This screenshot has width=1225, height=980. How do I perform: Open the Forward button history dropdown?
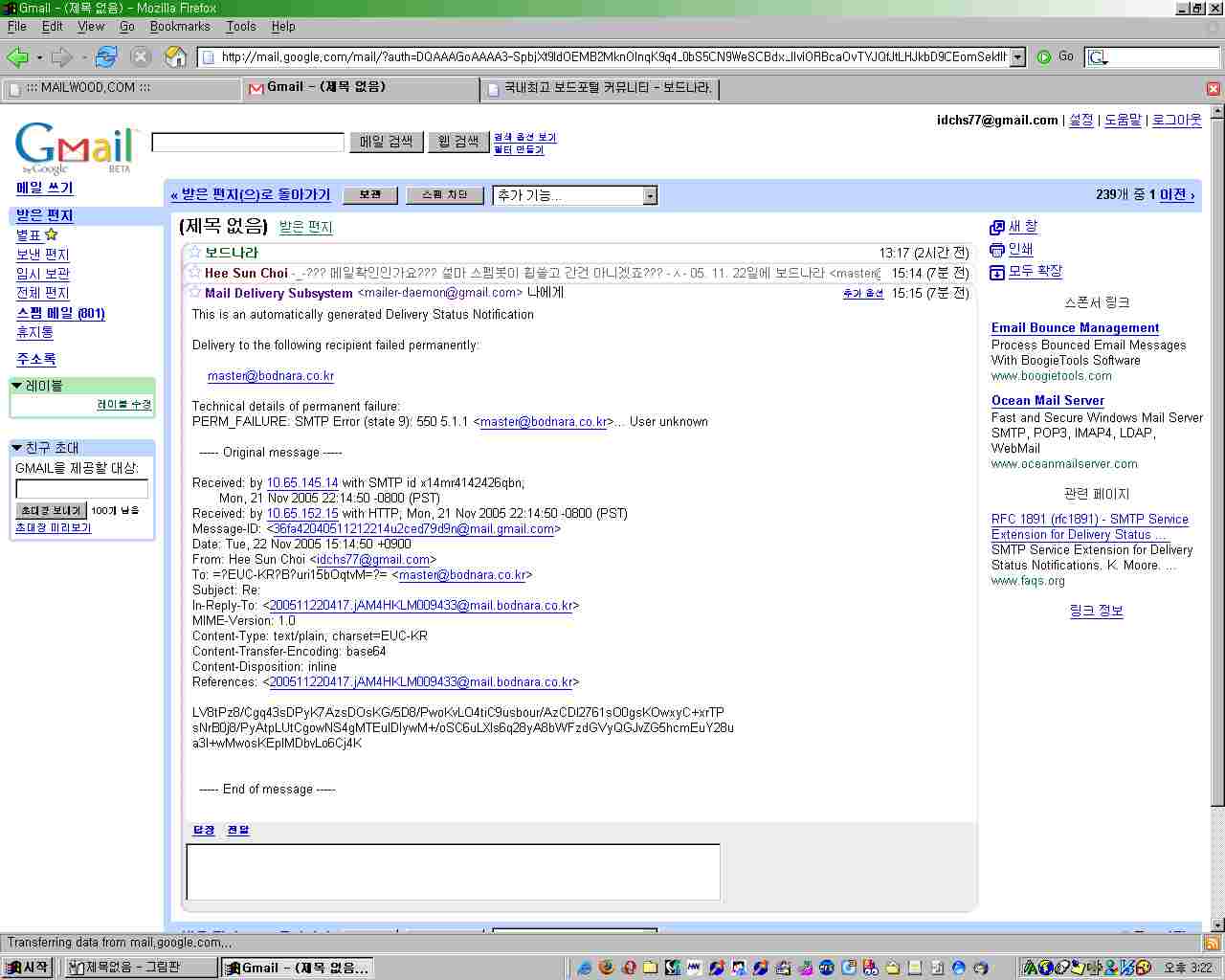pos(84,57)
